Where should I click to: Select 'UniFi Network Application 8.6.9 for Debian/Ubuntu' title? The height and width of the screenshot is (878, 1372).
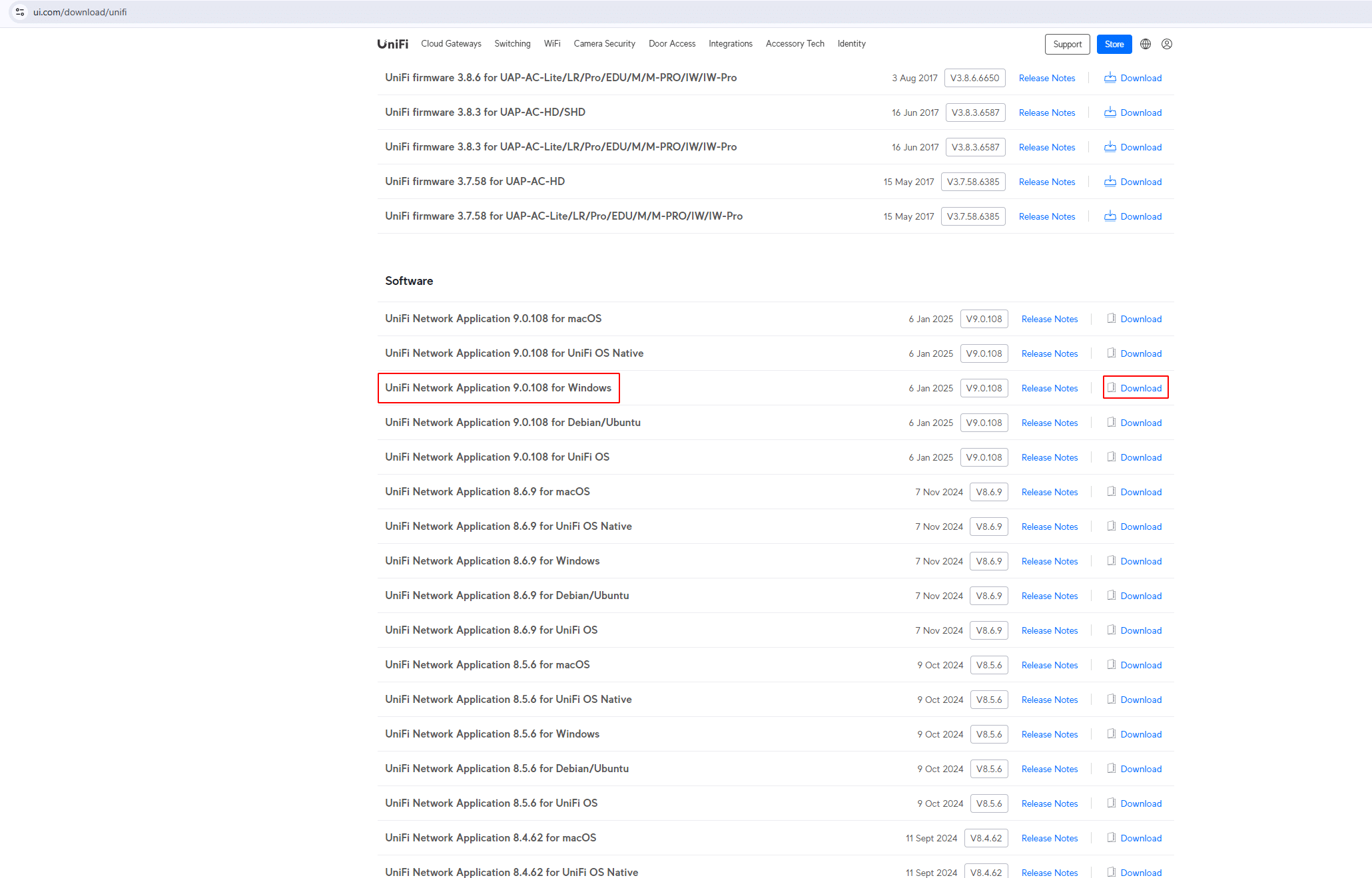click(x=507, y=596)
